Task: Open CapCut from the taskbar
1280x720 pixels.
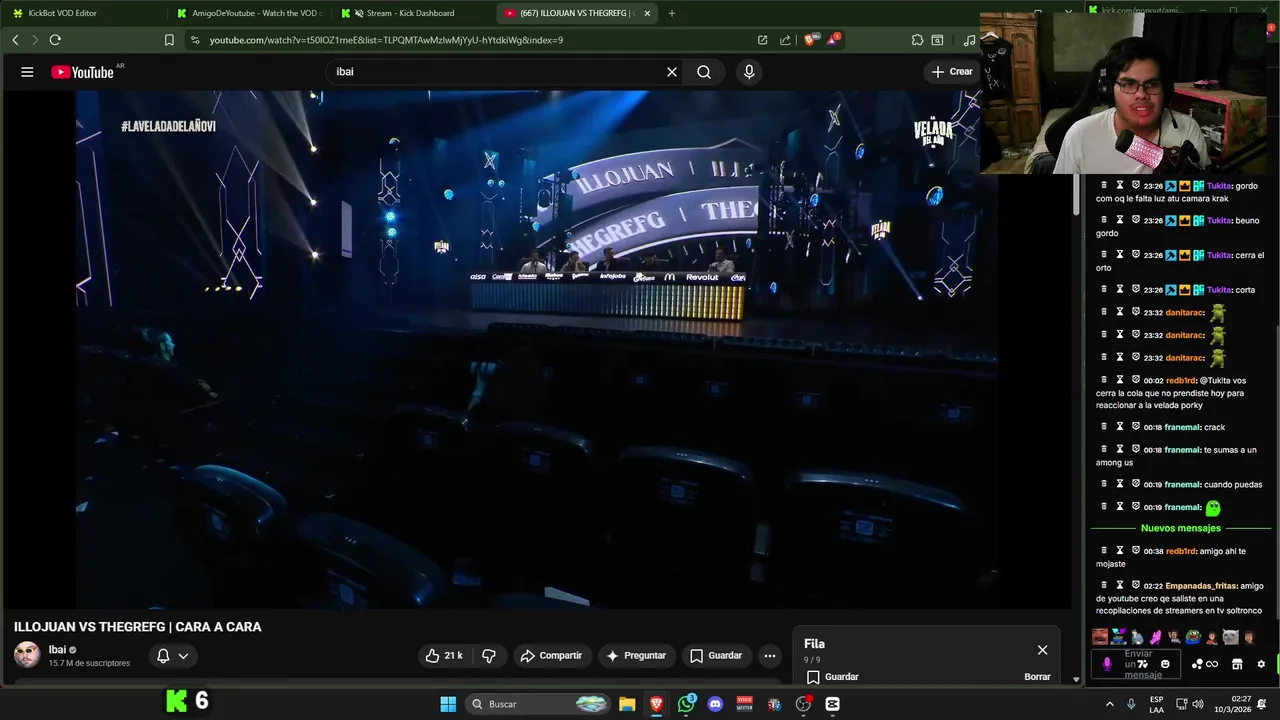Action: click(x=832, y=704)
